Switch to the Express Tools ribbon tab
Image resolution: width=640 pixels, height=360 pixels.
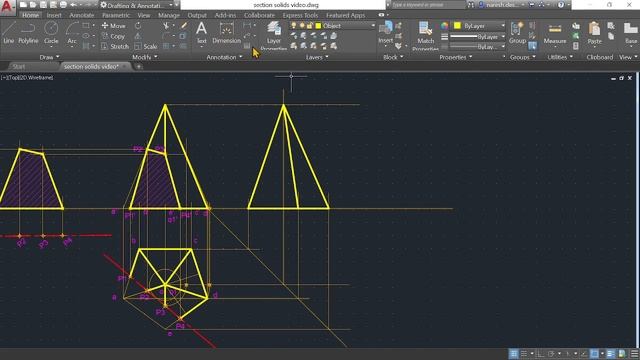tap(300, 15)
